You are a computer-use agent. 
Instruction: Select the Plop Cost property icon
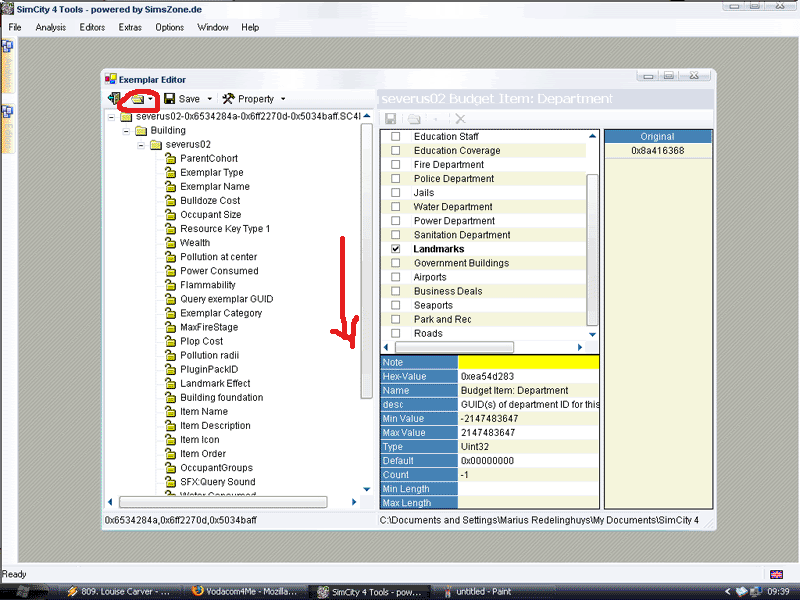click(170, 341)
